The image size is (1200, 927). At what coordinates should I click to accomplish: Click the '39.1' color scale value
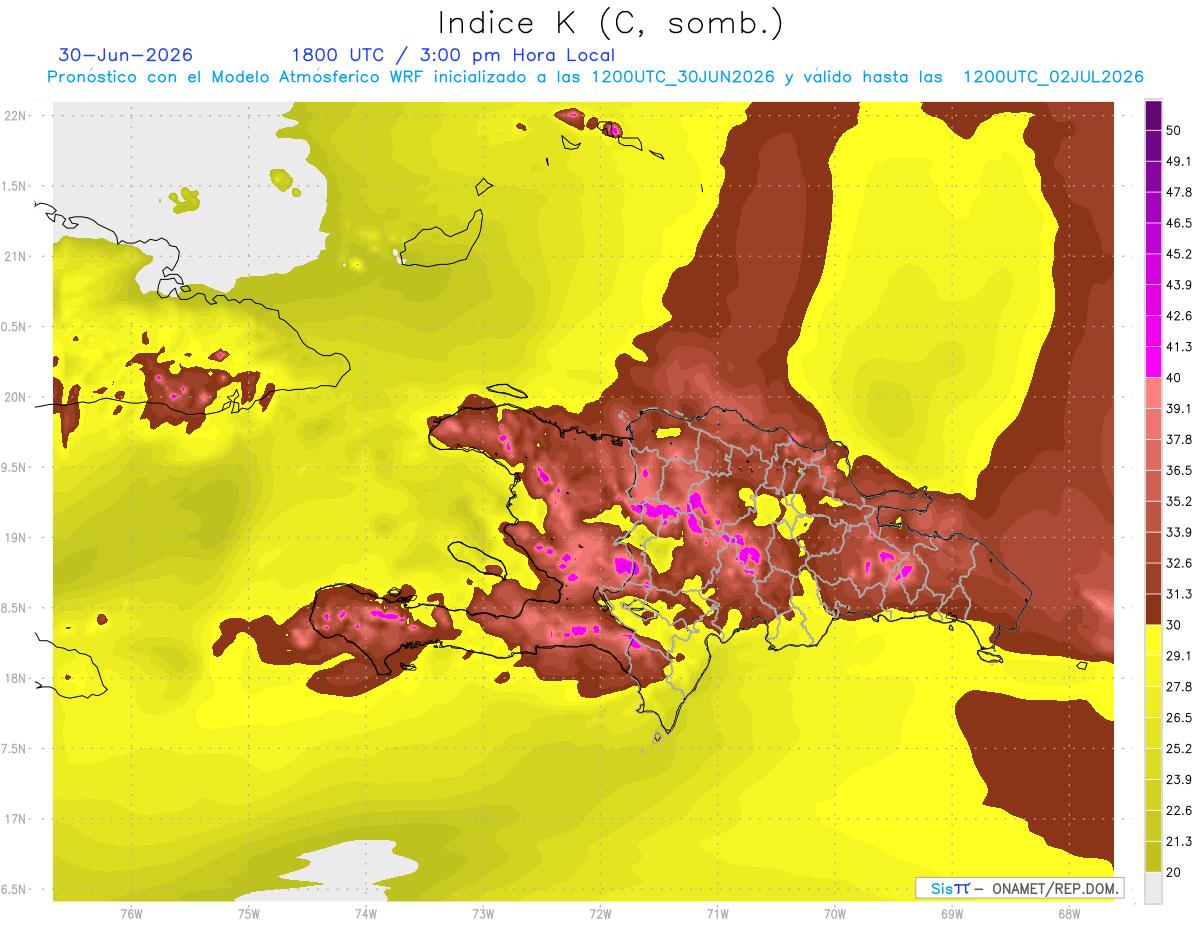[1179, 408]
